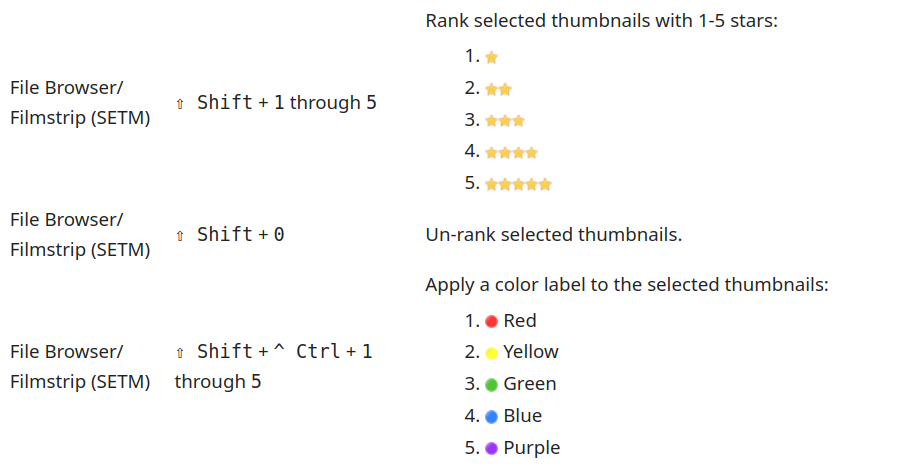Click the blue color label dot

pos(492,416)
